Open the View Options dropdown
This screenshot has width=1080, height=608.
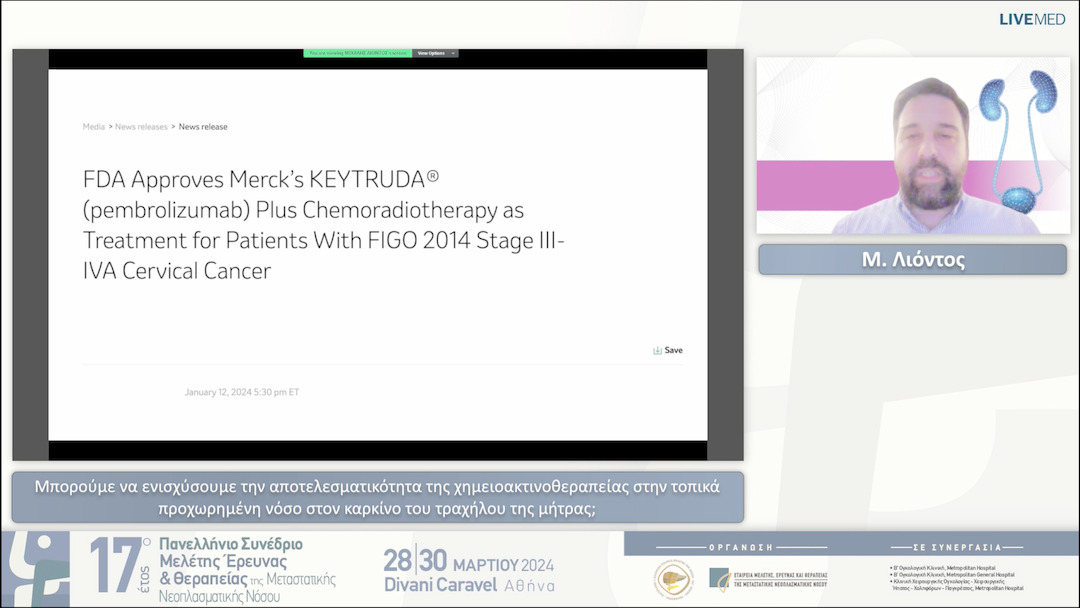tap(435, 53)
